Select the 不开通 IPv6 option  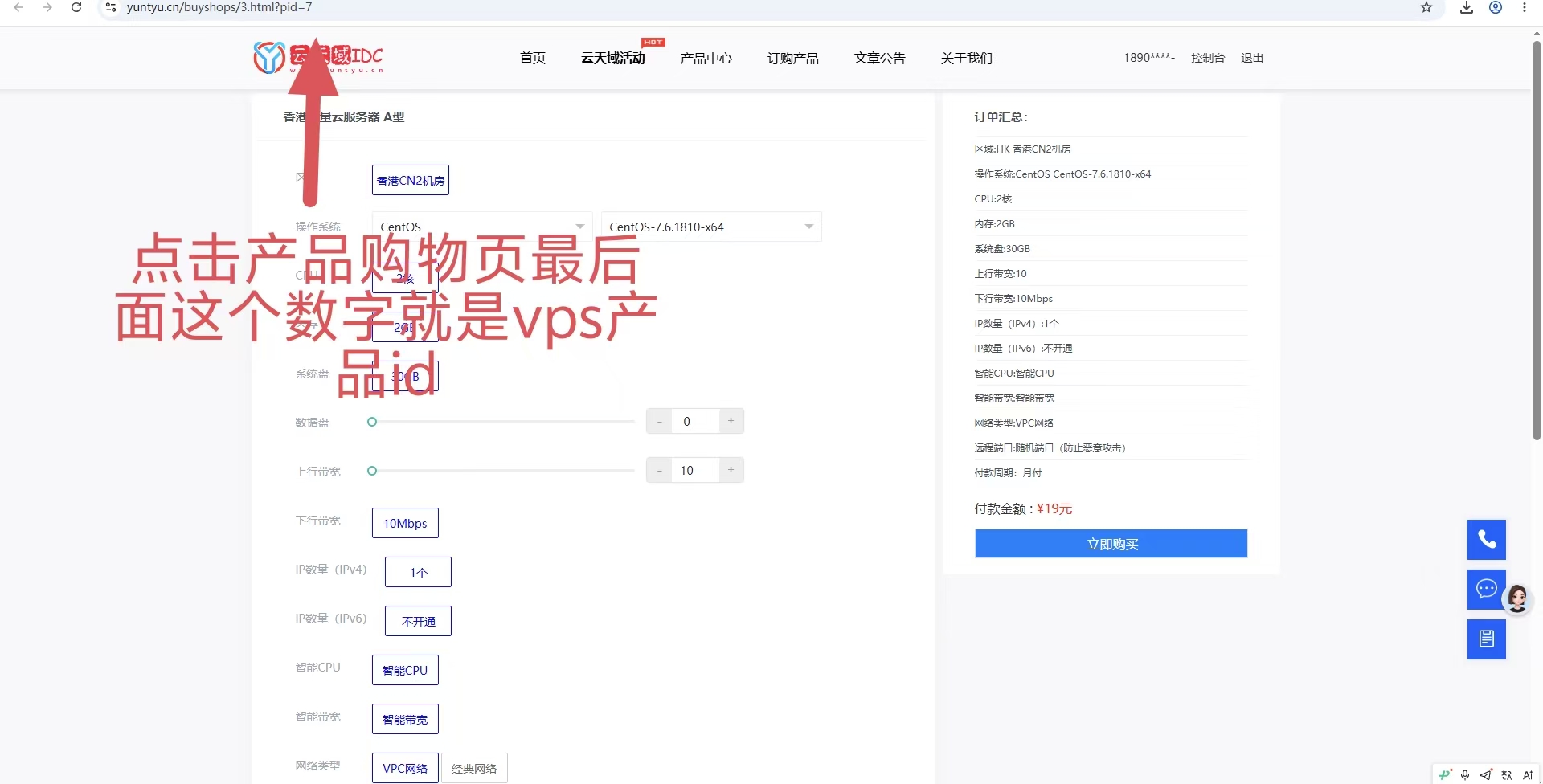pos(418,621)
